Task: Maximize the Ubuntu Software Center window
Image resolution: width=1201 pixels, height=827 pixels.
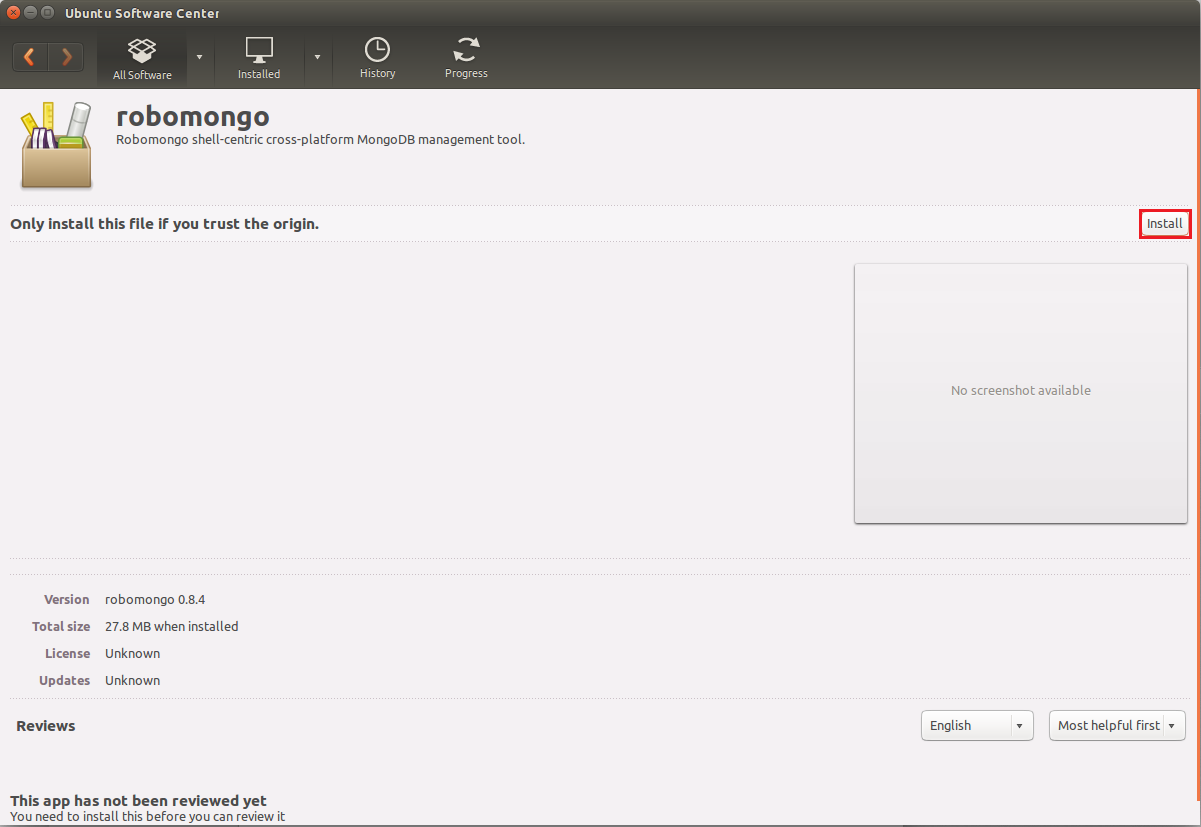Action: click(47, 13)
